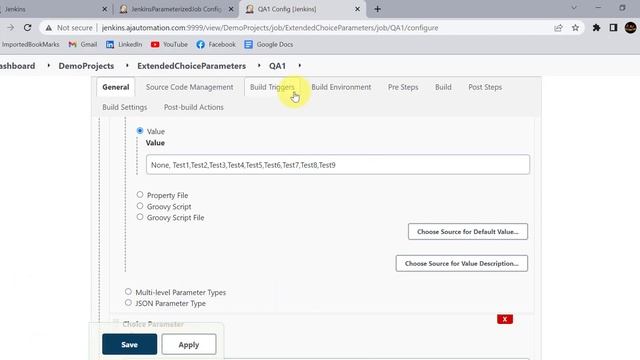Expand the QA1 breadcrumb arrow
This screenshot has height=360, width=640.
(299, 66)
